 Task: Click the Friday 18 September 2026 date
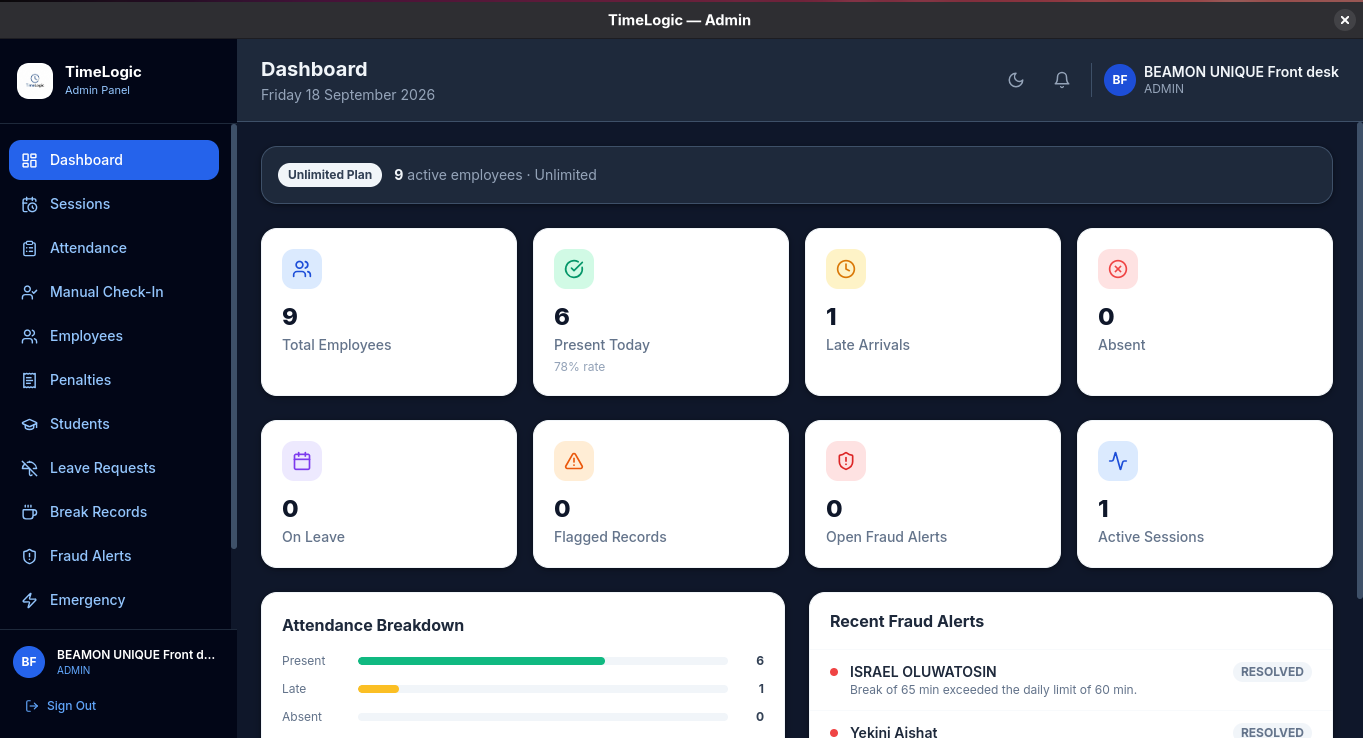pos(348,95)
